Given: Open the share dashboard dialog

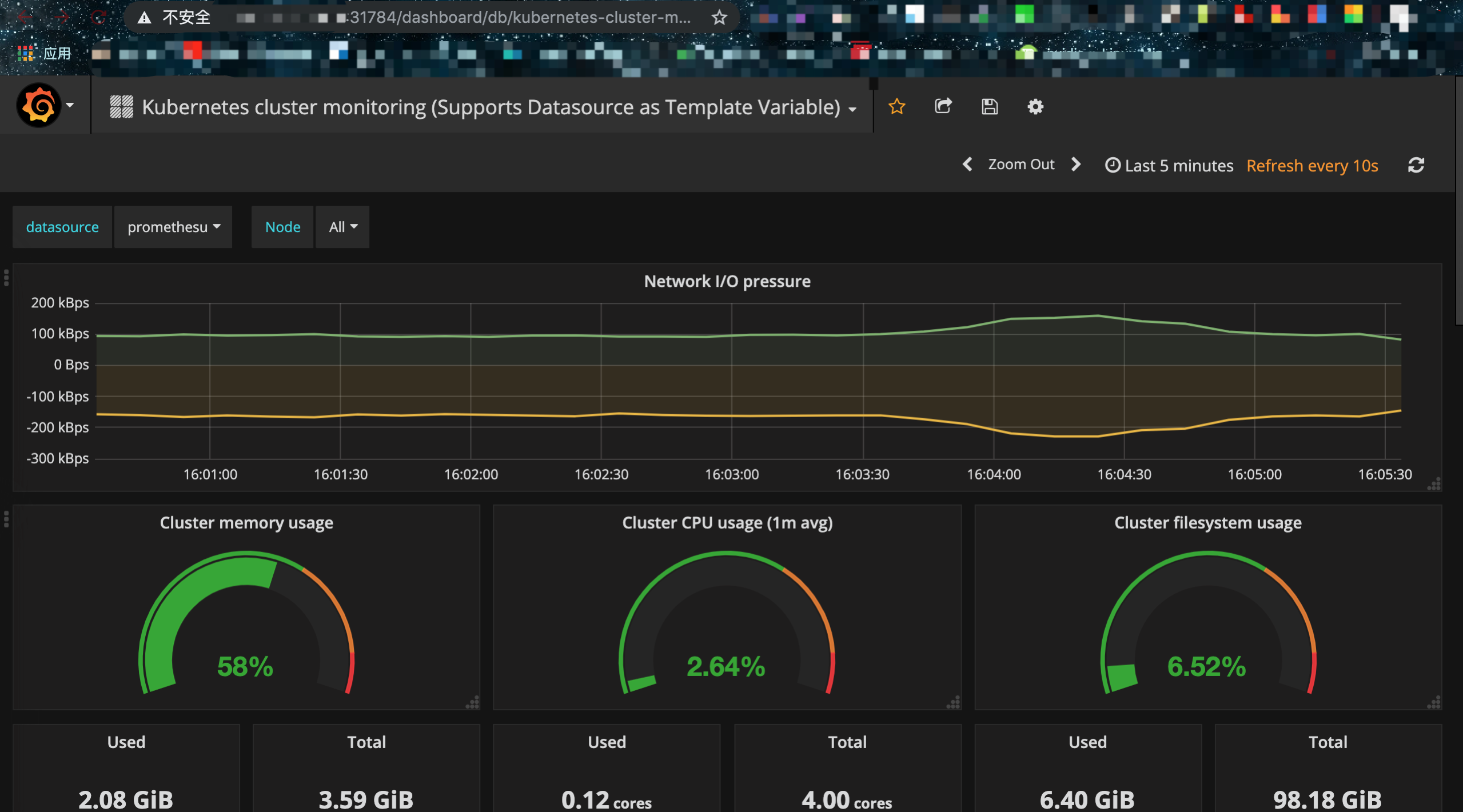Looking at the screenshot, I should click(x=943, y=107).
